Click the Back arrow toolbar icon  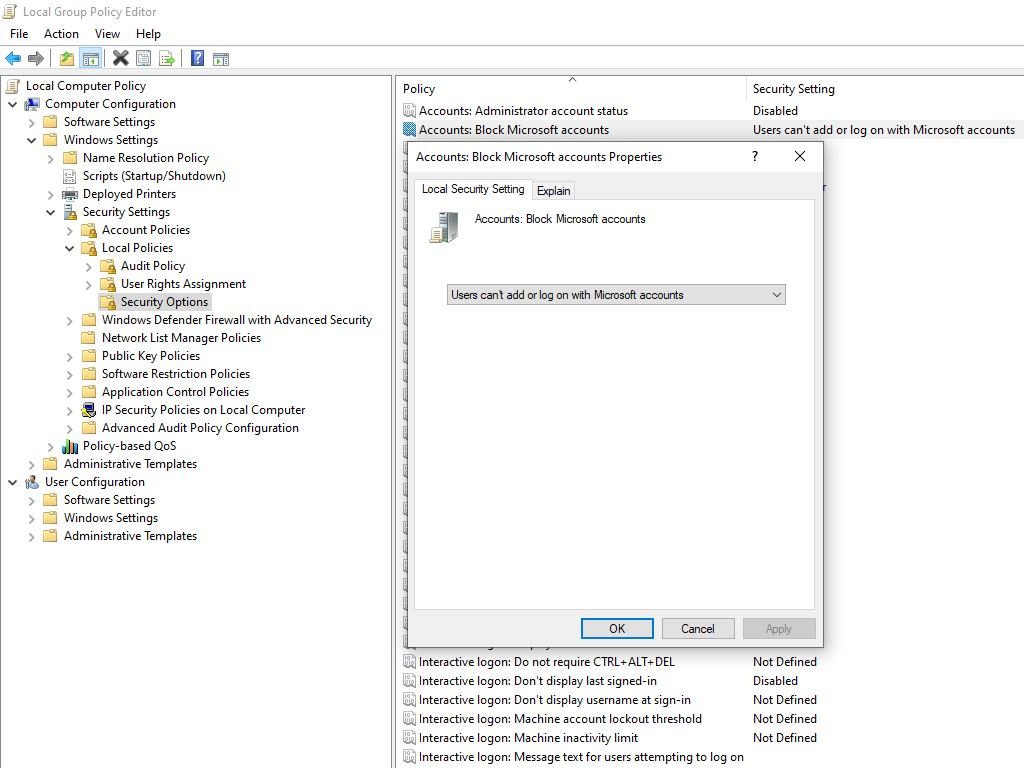[x=13, y=59]
